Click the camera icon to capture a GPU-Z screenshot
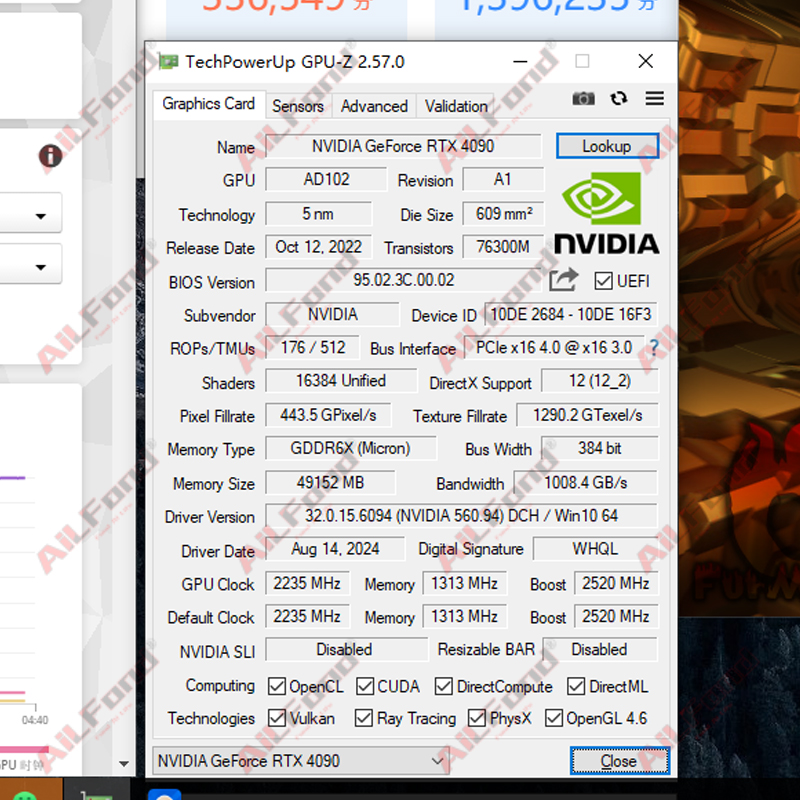This screenshot has width=800, height=800. 583,99
